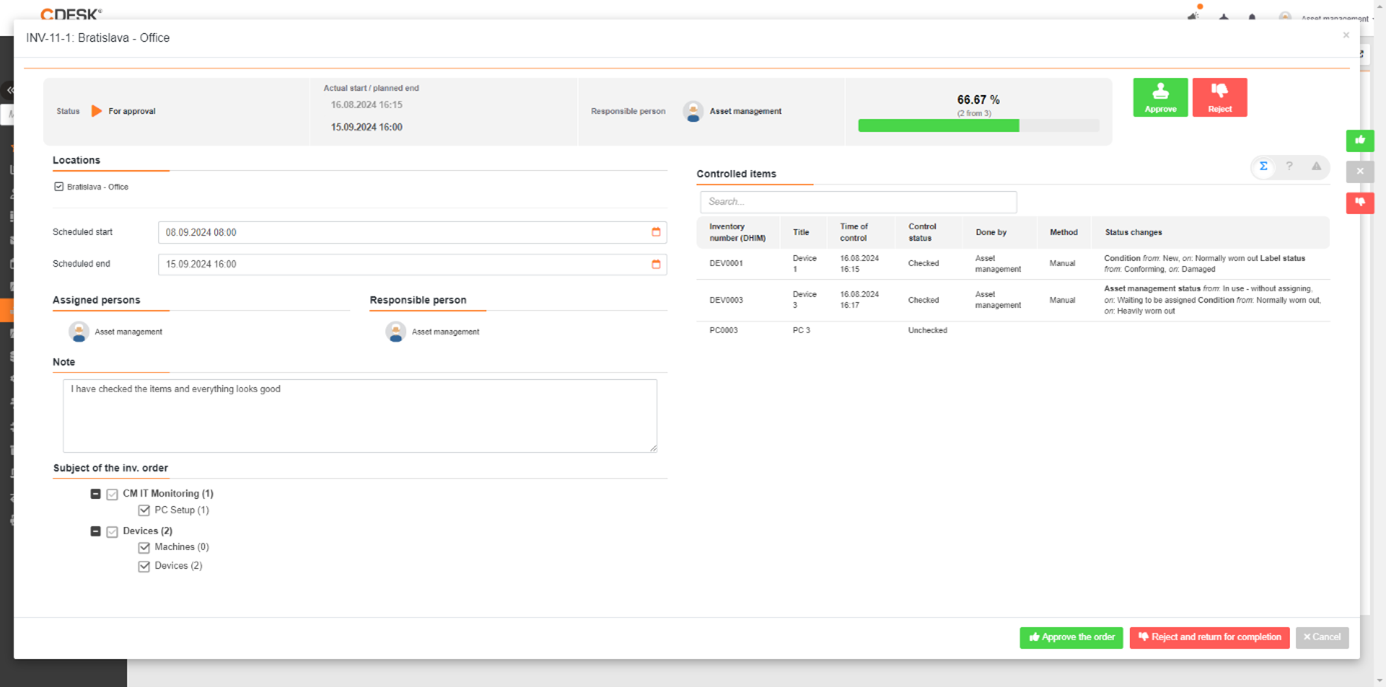
Task: Click the Scheduled start date field
Action: (412, 232)
